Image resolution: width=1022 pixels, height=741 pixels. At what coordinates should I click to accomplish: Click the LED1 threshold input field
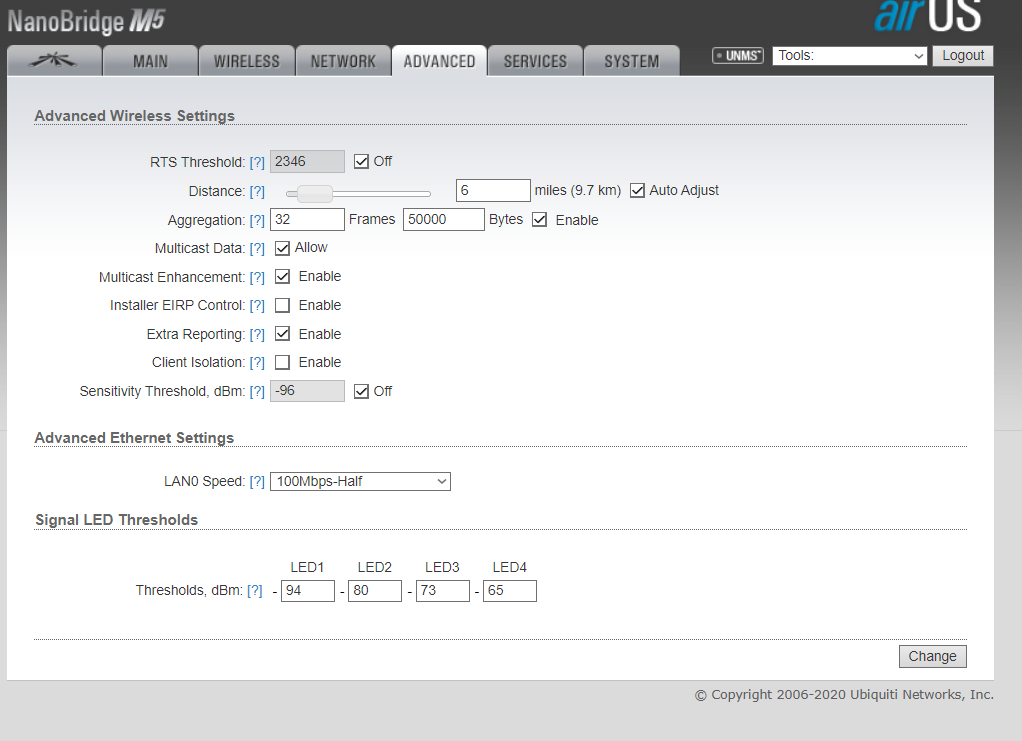coord(307,591)
